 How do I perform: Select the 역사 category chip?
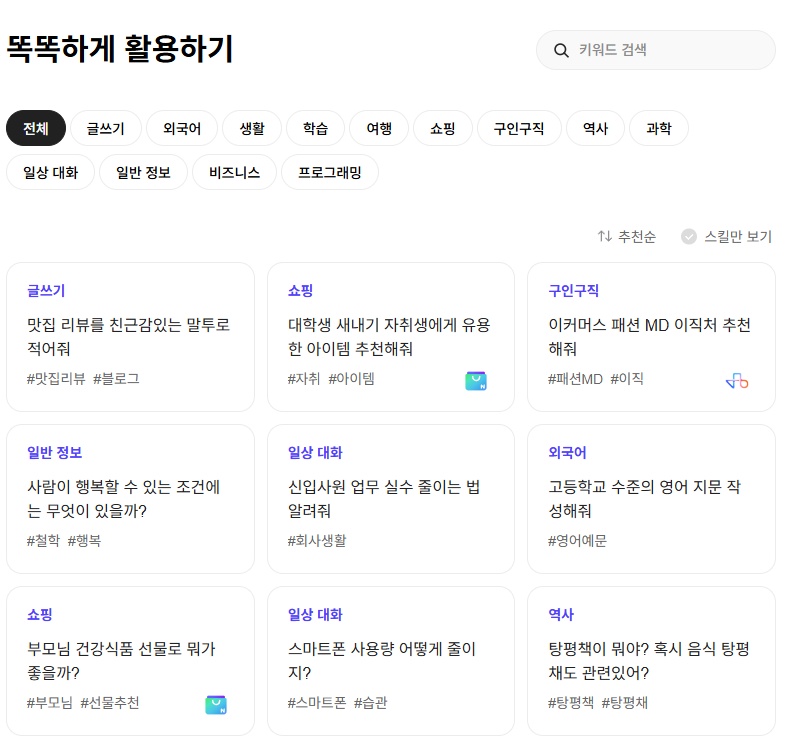coord(596,128)
